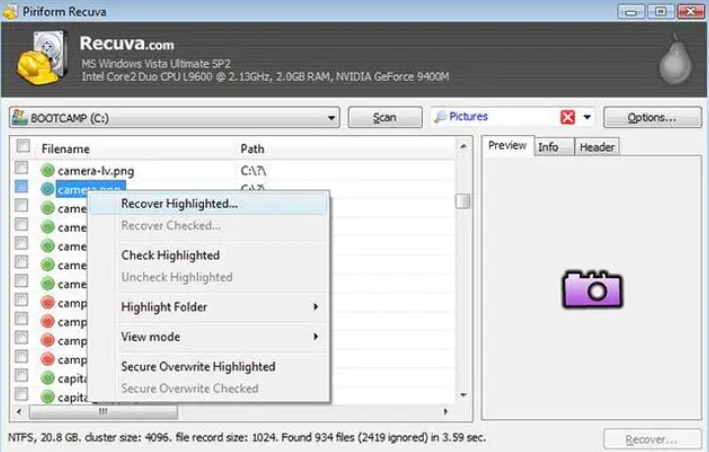Click status dot of the highlighted file row
This screenshot has height=452, width=709.
tap(47, 189)
